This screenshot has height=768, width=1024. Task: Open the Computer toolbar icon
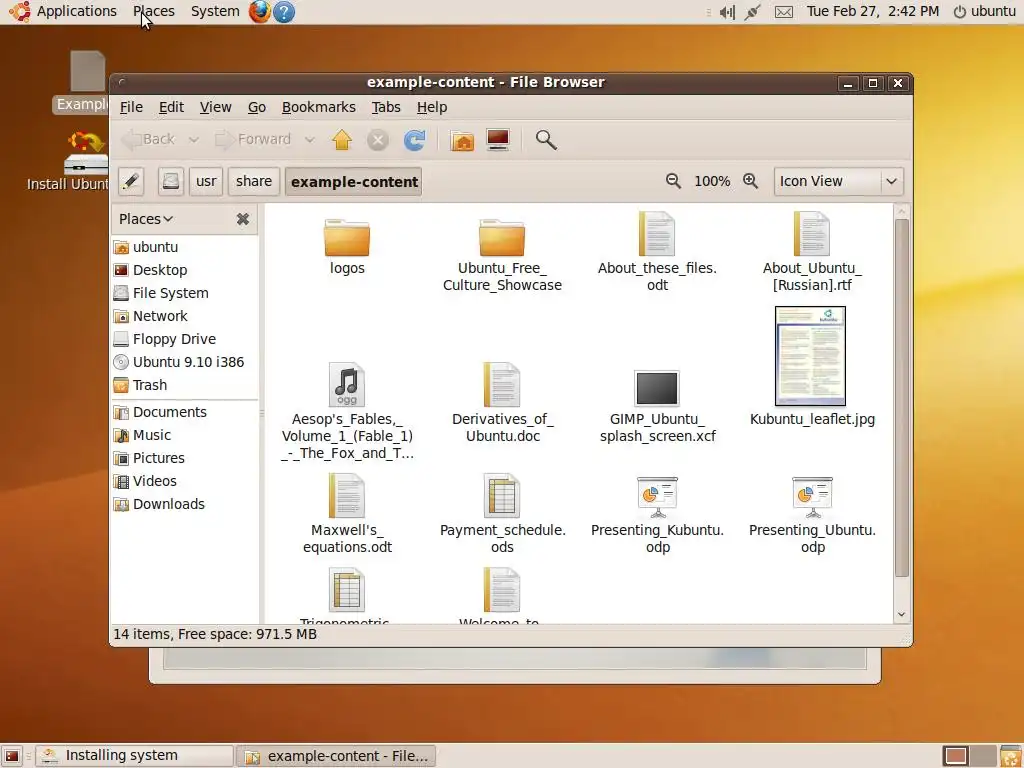click(498, 140)
